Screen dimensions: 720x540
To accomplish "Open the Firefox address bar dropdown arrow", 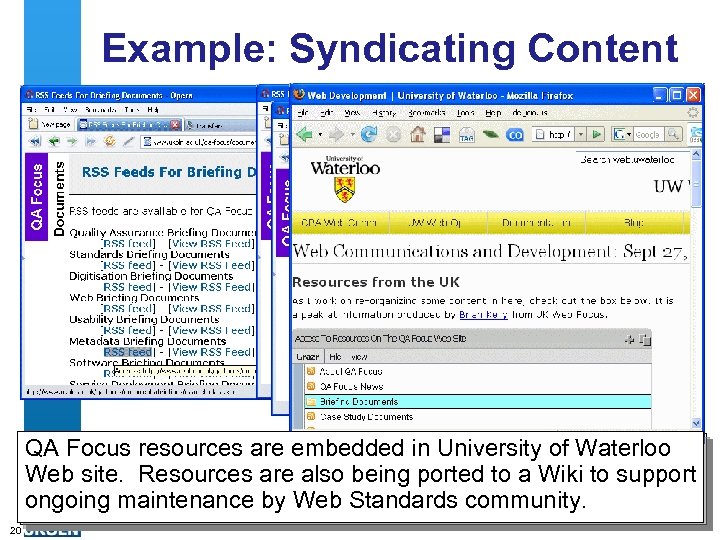I will (581, 135).
